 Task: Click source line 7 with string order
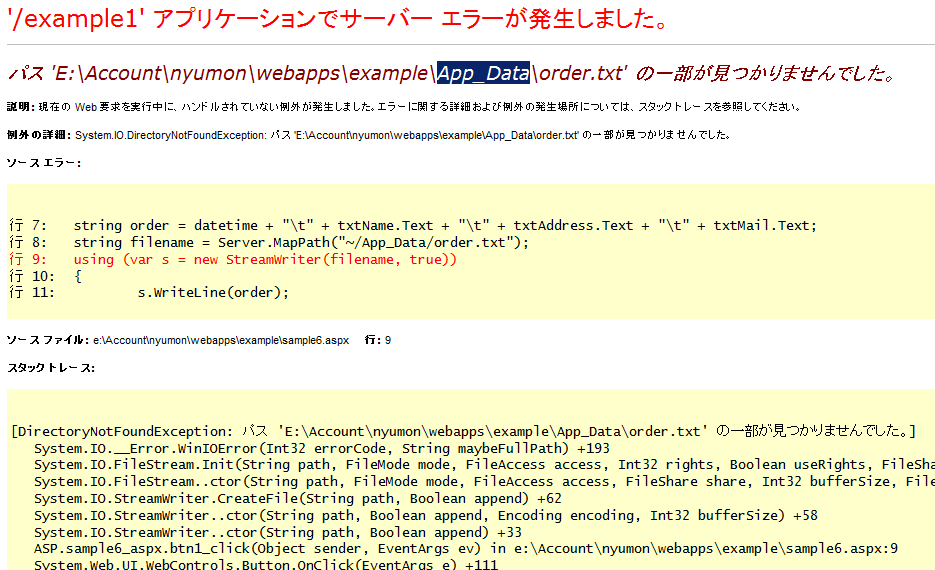click(x=444, y=225)
